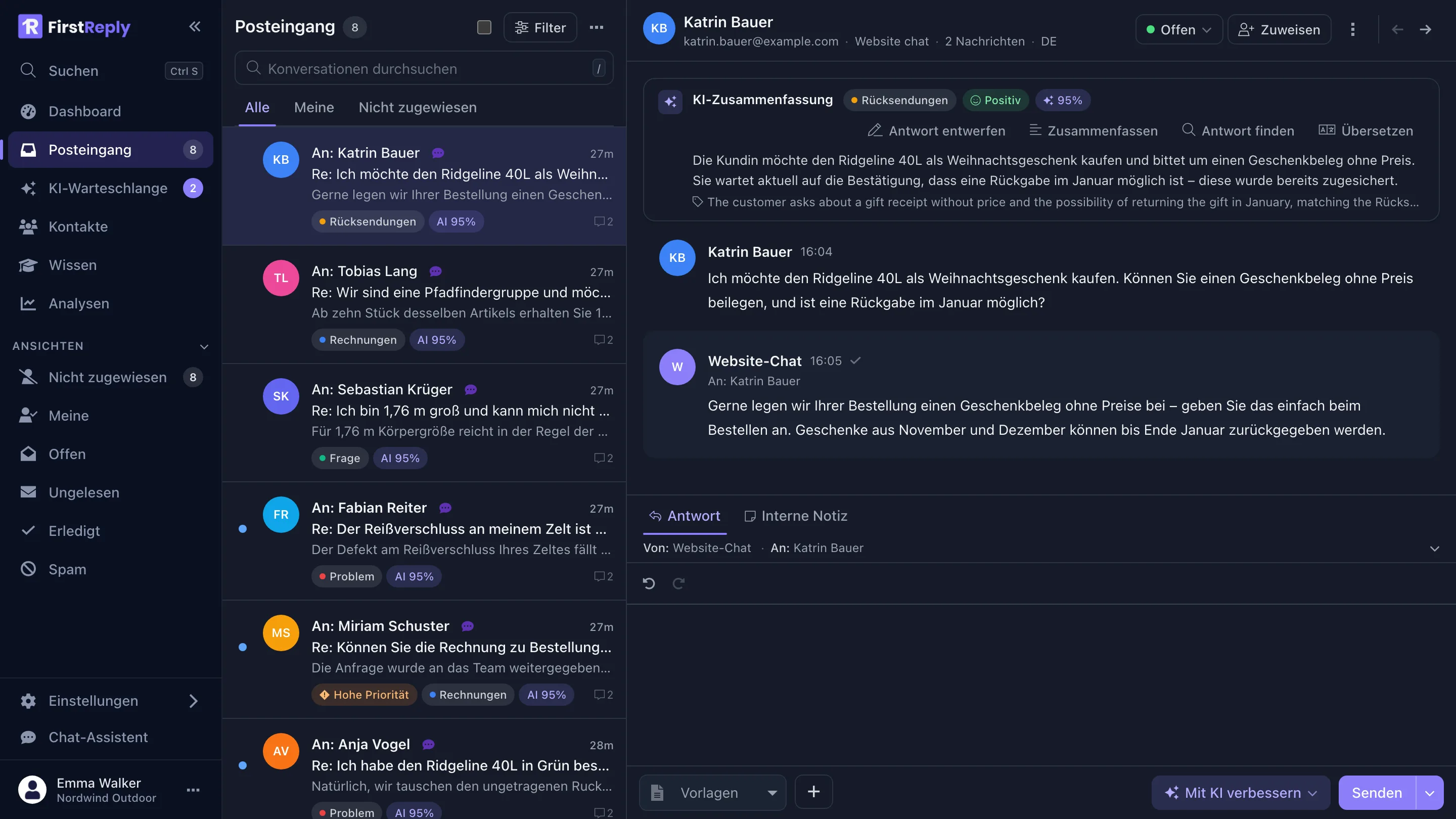
Task: Open the Fabian Reiter conversation
Action: coord(424,541)
